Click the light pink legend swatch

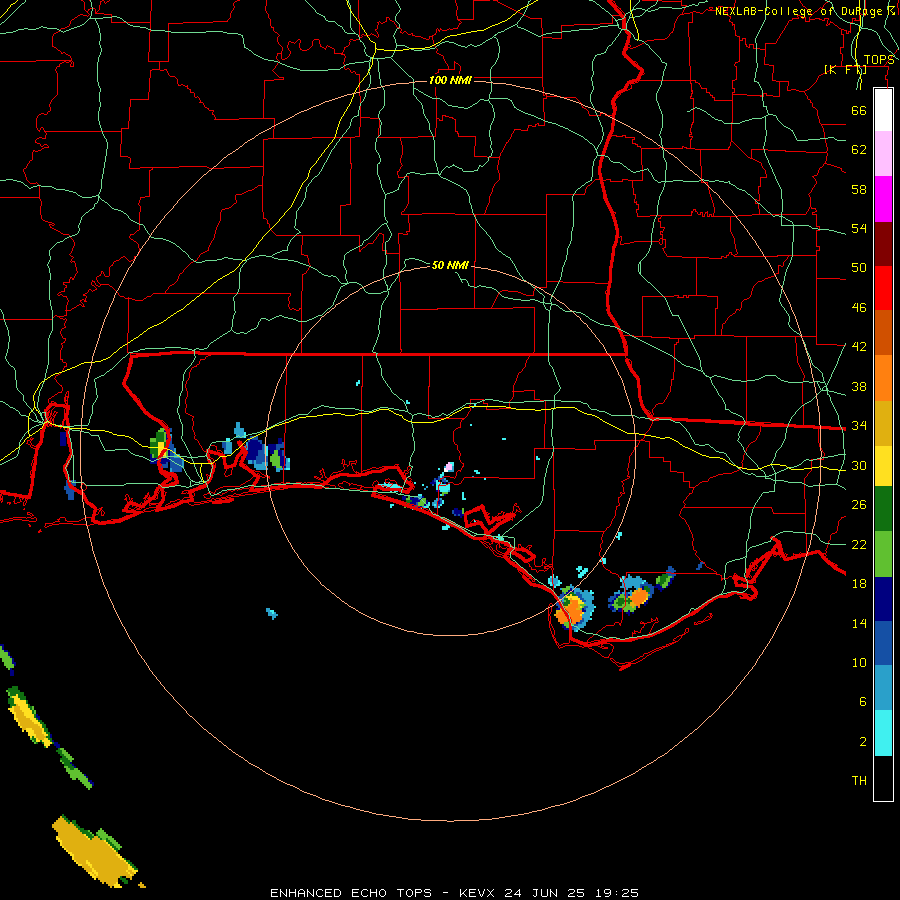point(883,154)
